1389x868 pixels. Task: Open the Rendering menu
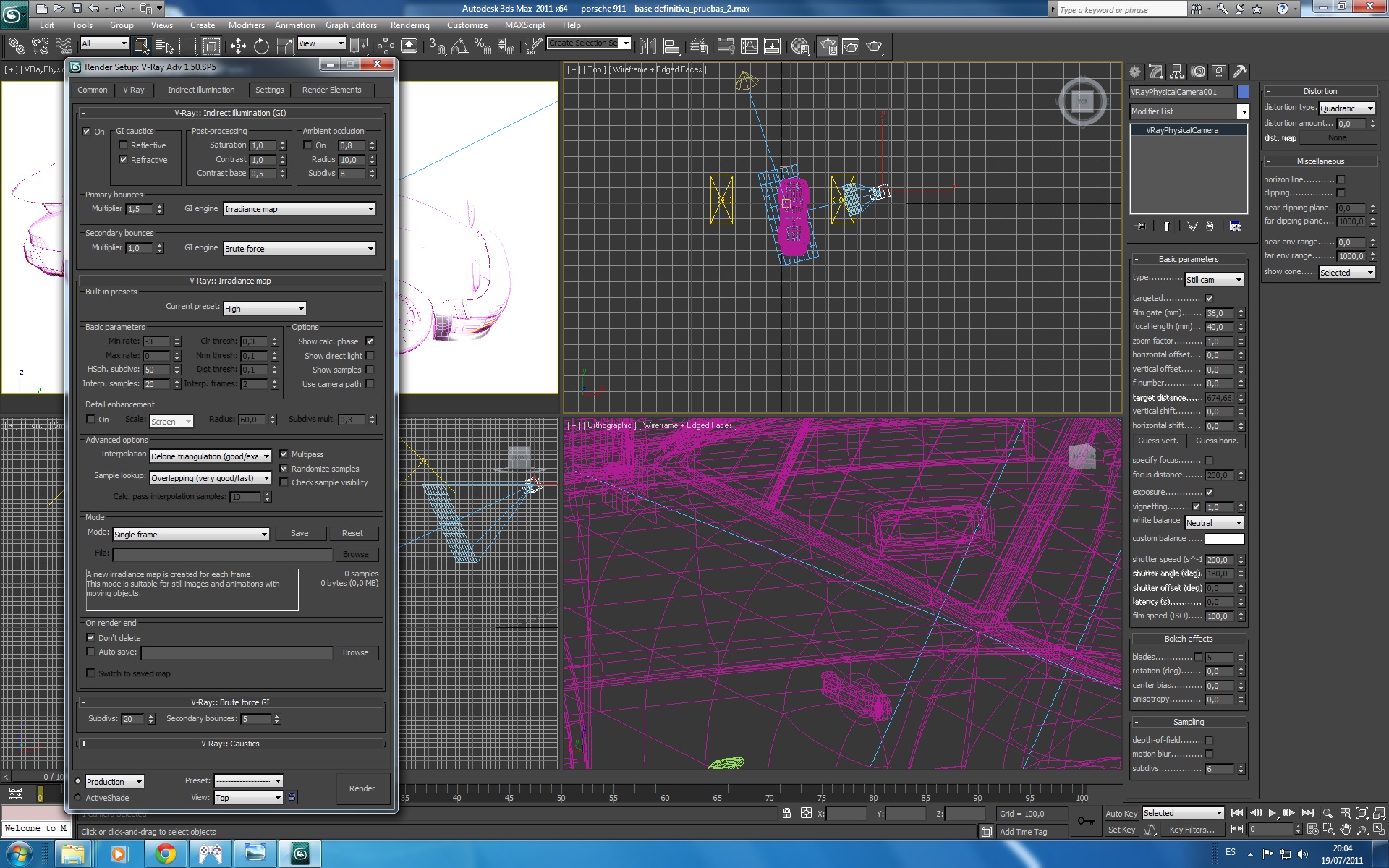409,25
